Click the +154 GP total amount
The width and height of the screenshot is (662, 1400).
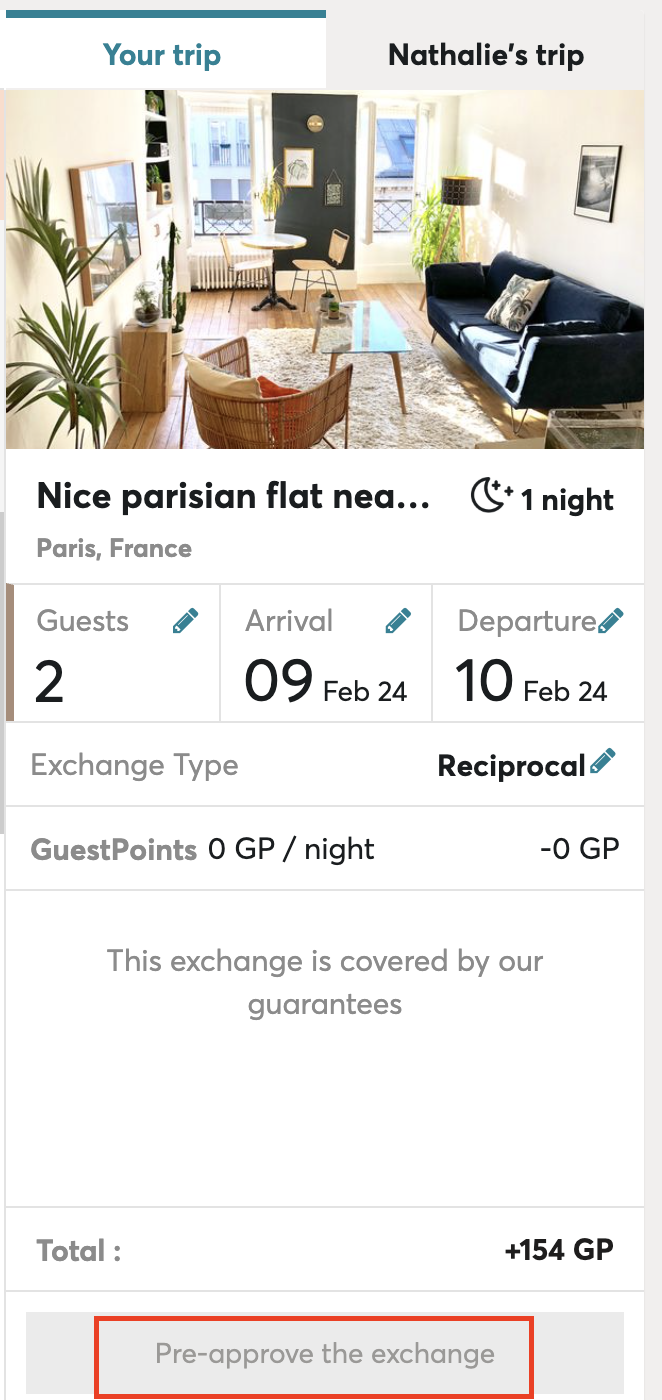pyautogui.click(x=560, y=1249)
